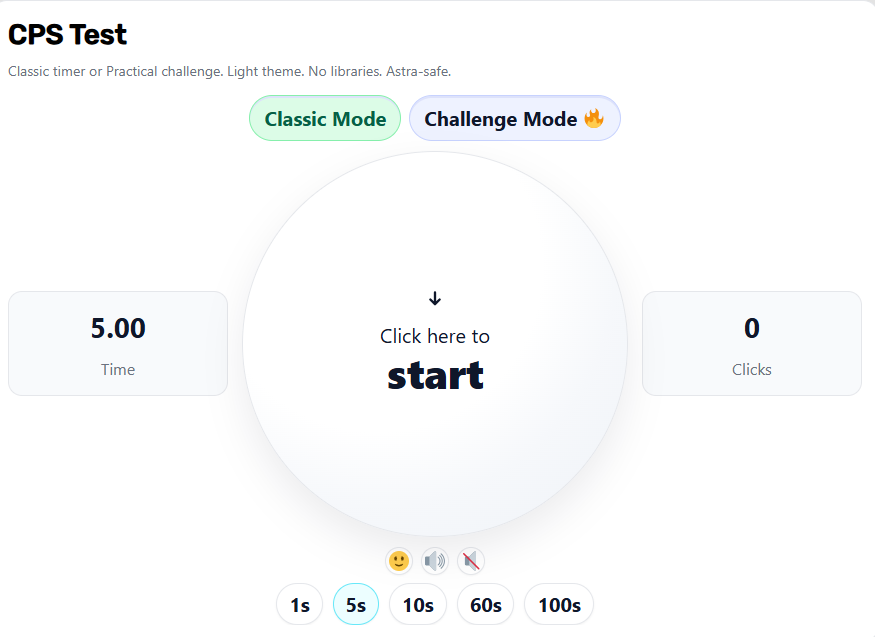875x637 pixels.
Task: Enable sound using the speaker icon
Action: [x=434, y=560]
